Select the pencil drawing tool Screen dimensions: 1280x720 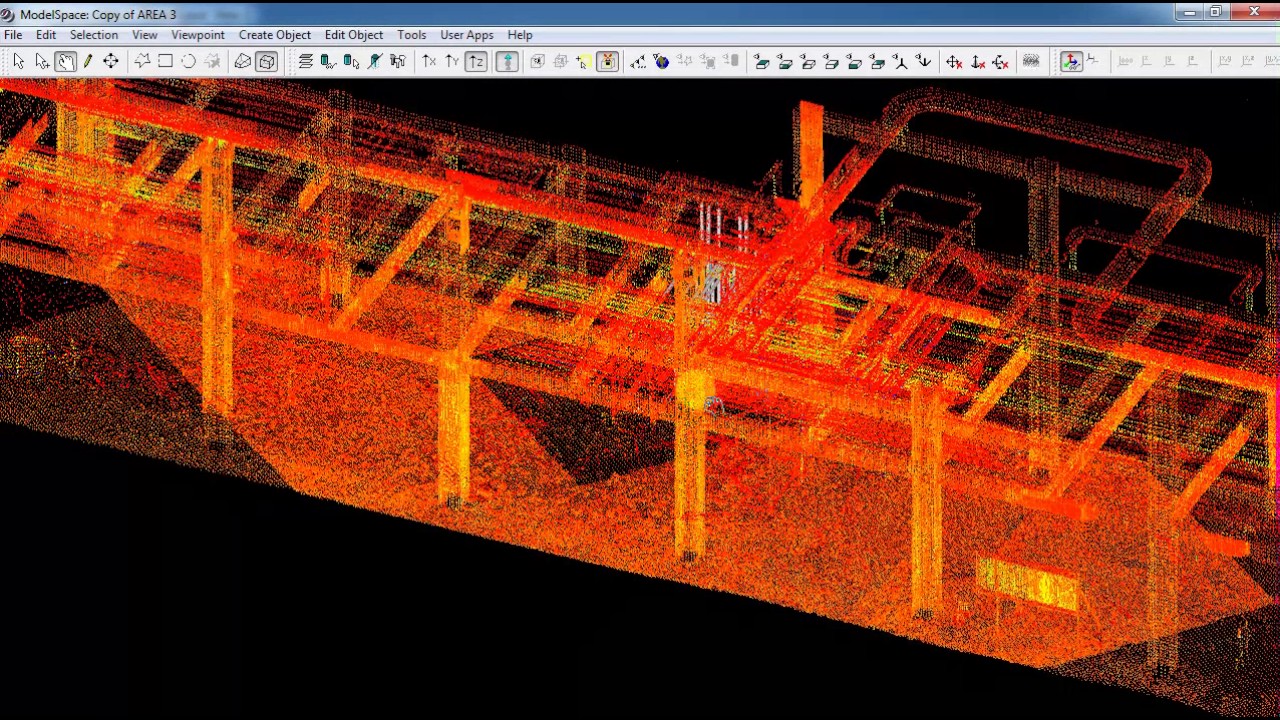pos(88,62)
